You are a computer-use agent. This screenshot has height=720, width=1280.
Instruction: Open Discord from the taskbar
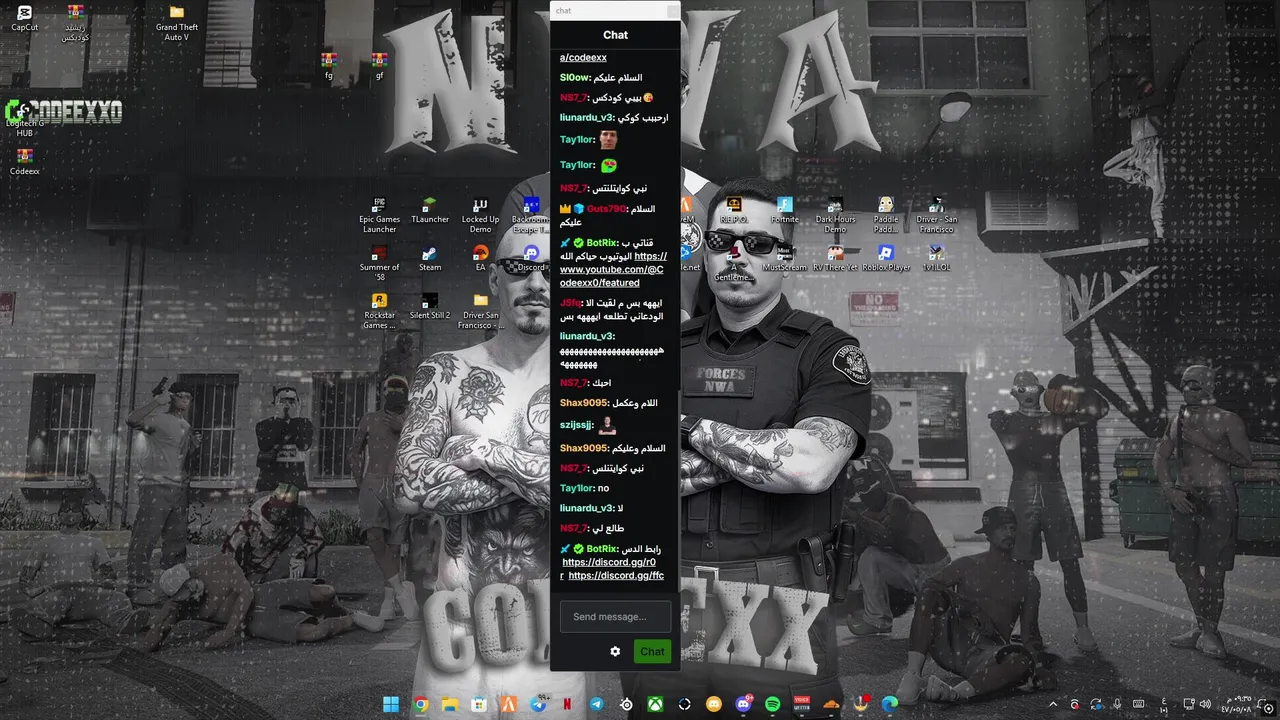click(743, 704)
